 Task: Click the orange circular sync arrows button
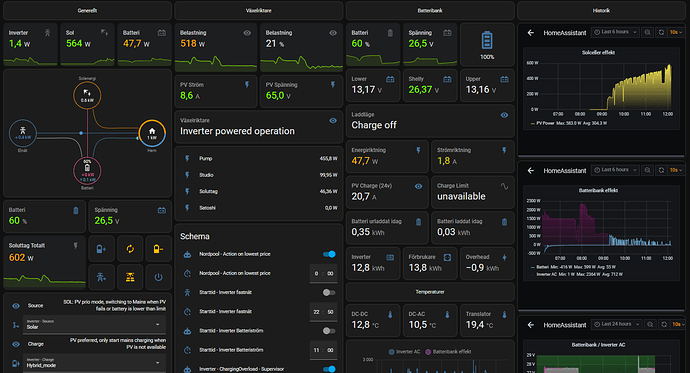tap(130, 249)
